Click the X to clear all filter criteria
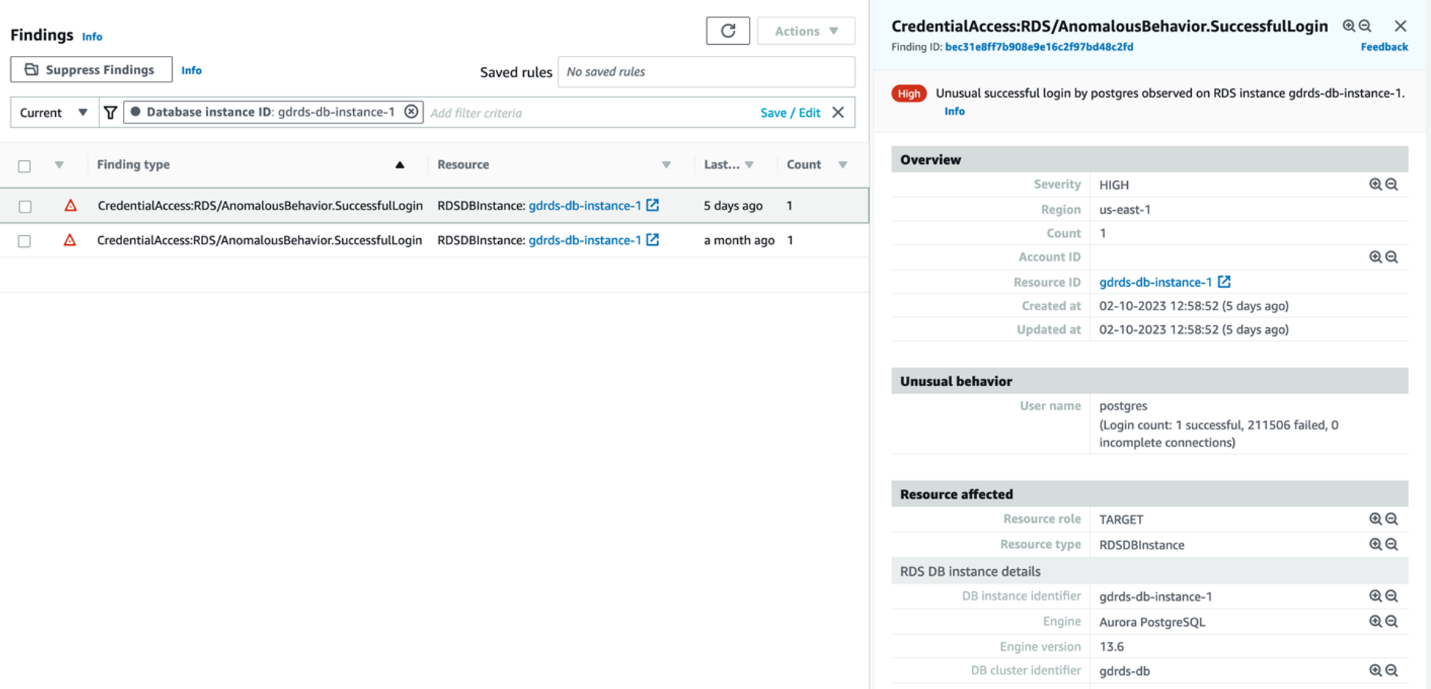Viewport: 1431px width, 689px height. [838, 112]
